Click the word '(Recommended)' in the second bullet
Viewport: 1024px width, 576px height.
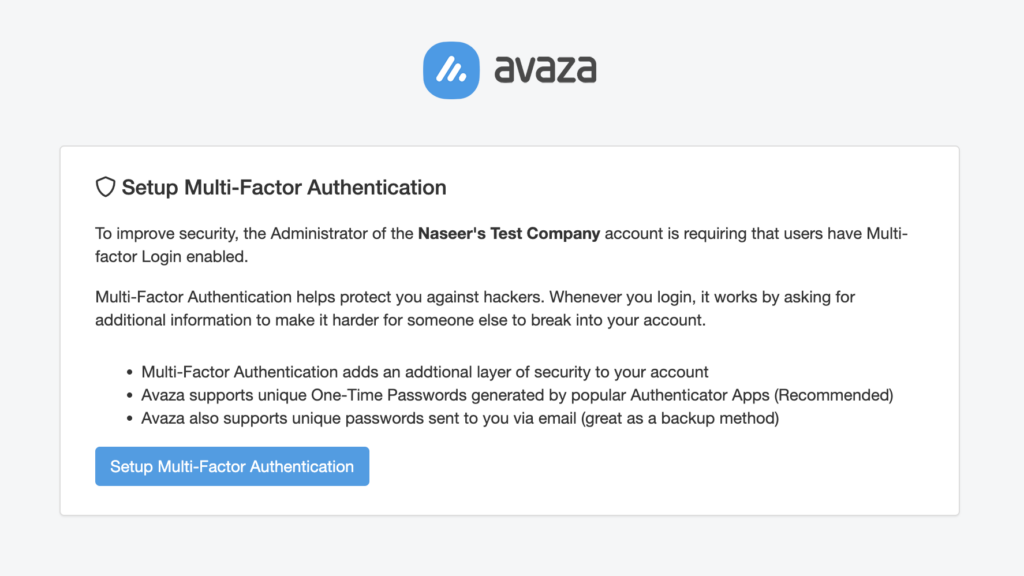pyautogui.click(x=839, y=395)
